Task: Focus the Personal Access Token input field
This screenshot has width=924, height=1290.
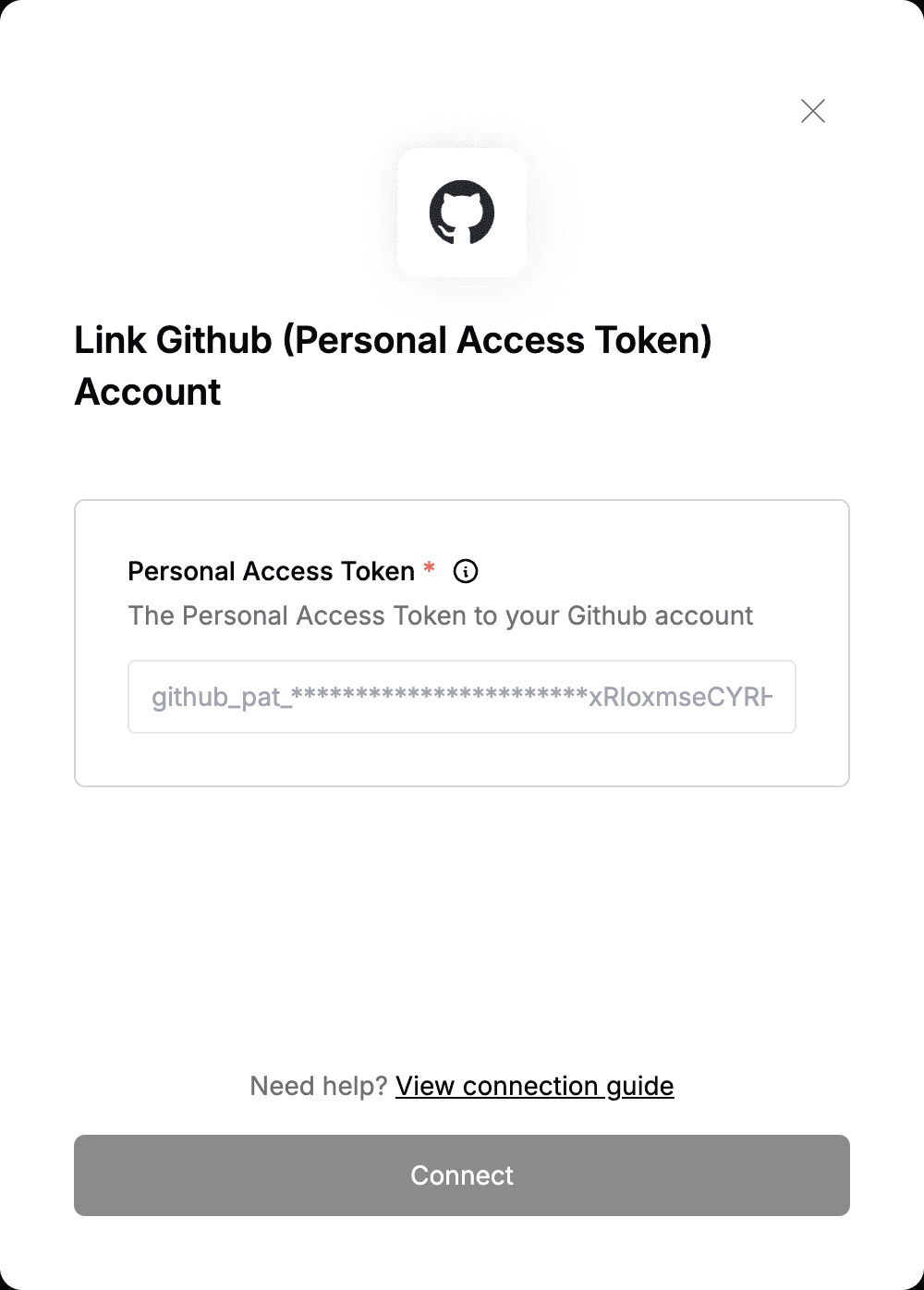Action: tap(462, 697)
